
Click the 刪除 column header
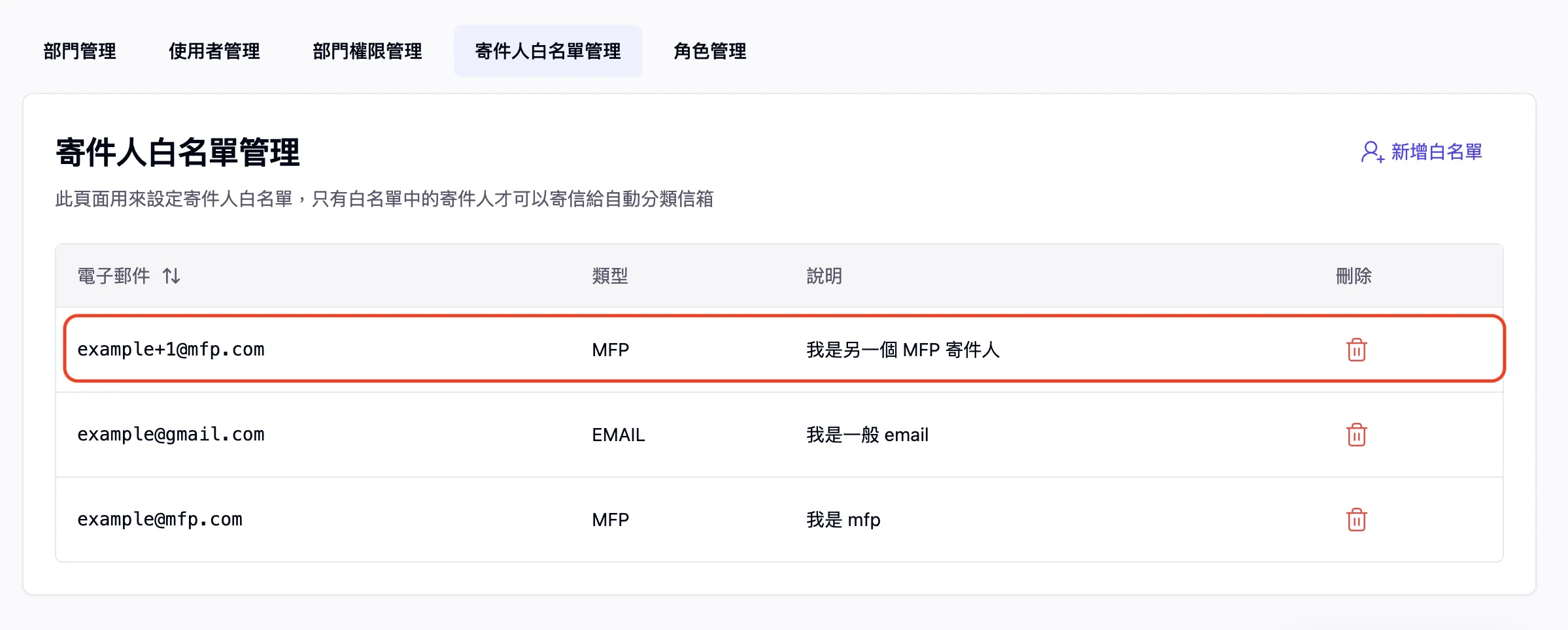coord(1353,276)
